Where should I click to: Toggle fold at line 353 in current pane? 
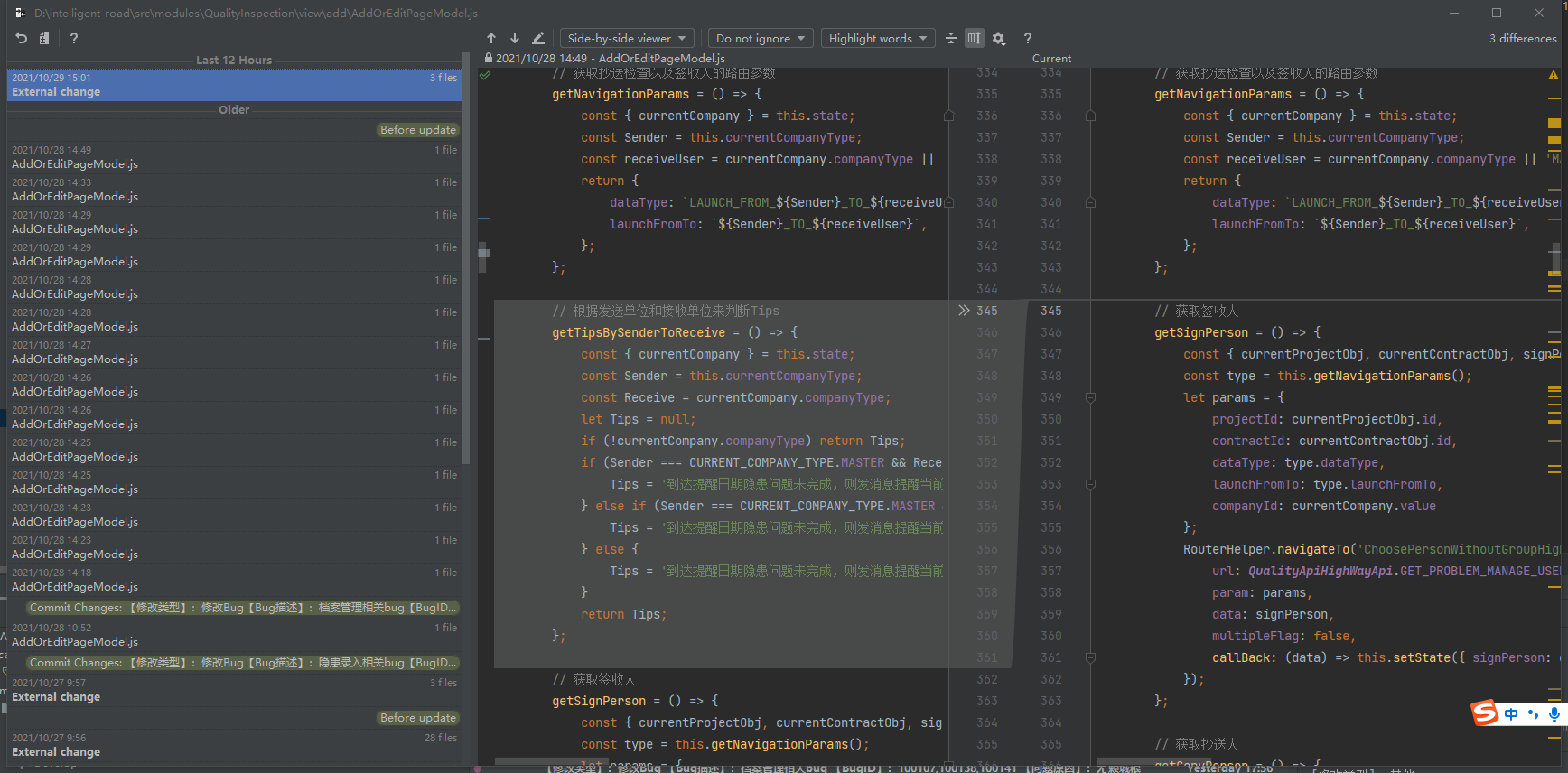click(x=1090, y=484)
